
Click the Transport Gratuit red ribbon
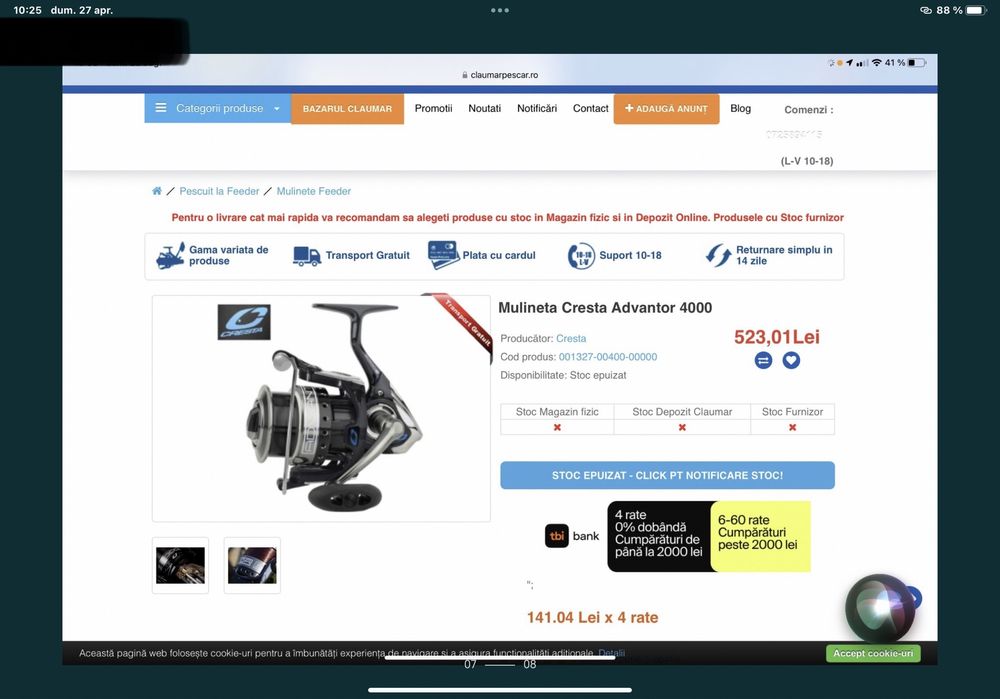tap(462, 325)
